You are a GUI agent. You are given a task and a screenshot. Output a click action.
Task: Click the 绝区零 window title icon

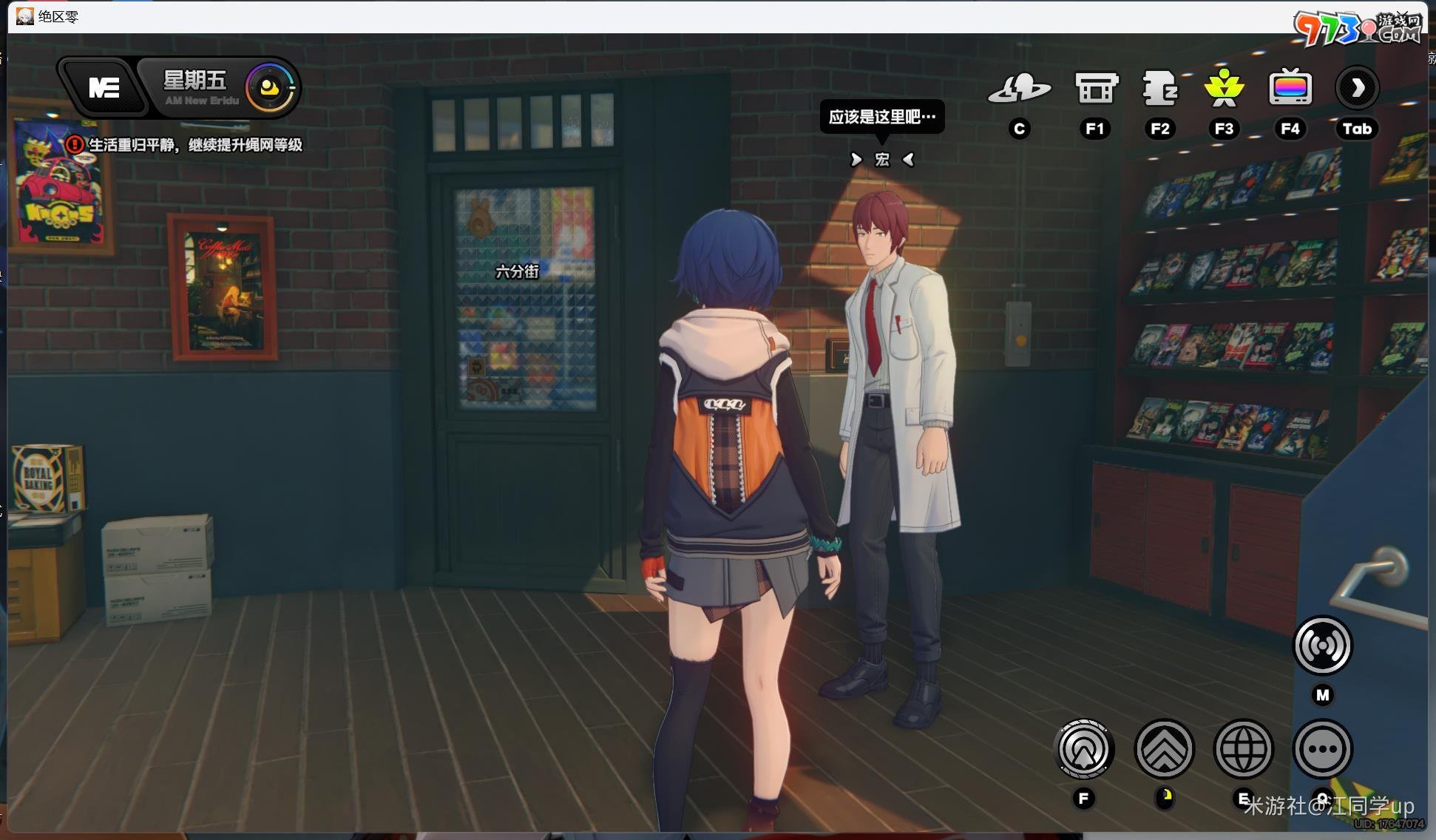click(25, 16)
